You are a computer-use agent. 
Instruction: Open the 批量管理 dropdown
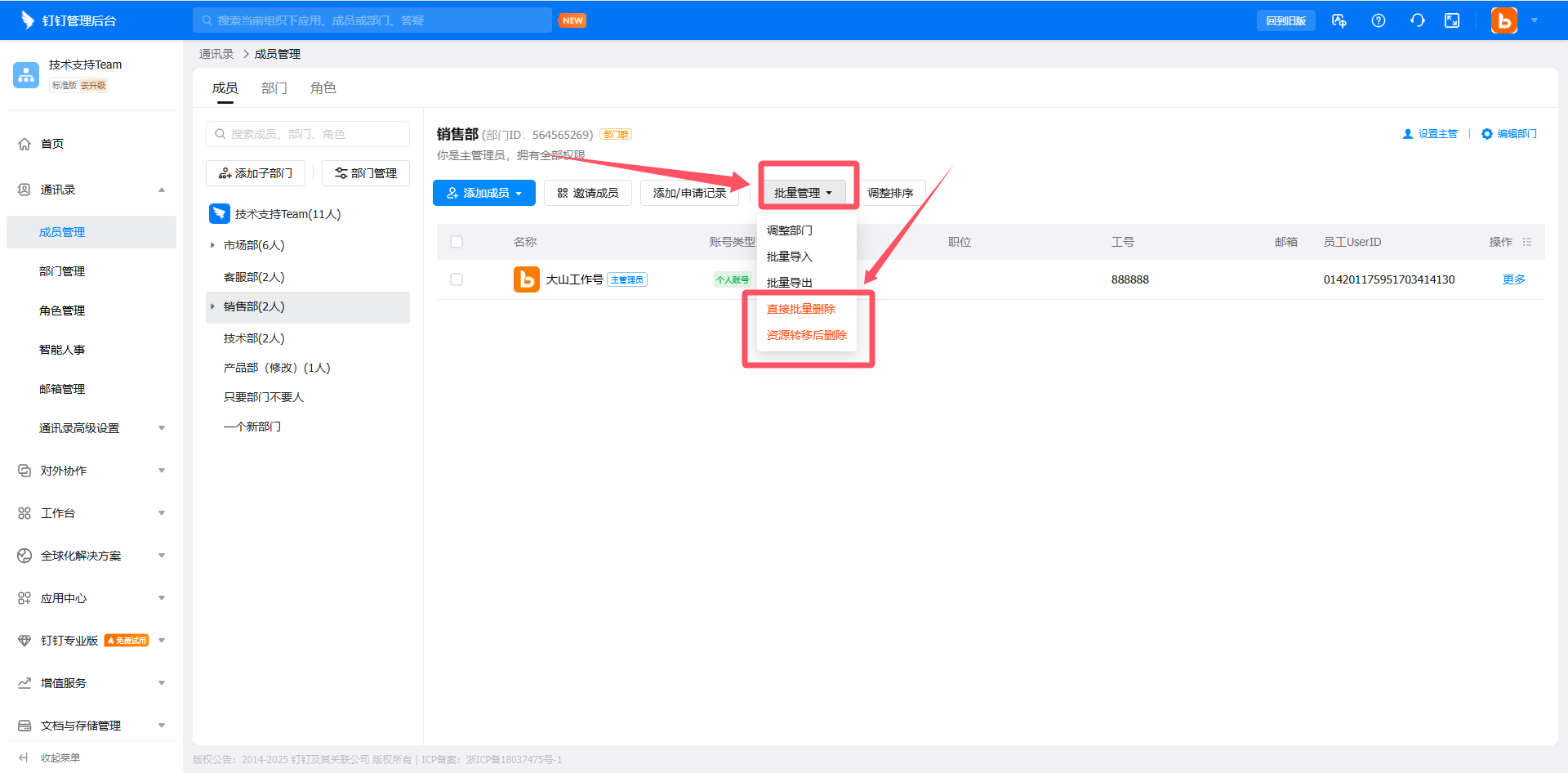click(x=803, y=193)
